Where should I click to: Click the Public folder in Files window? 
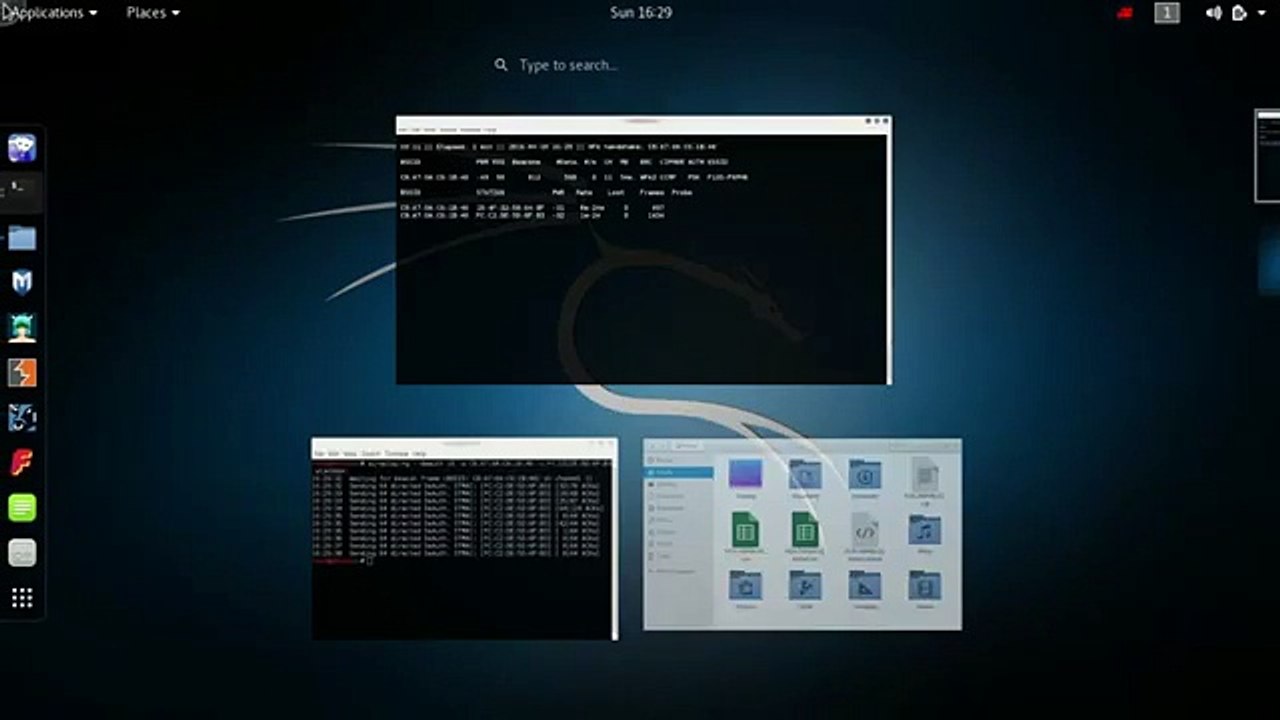pos(805,590)
